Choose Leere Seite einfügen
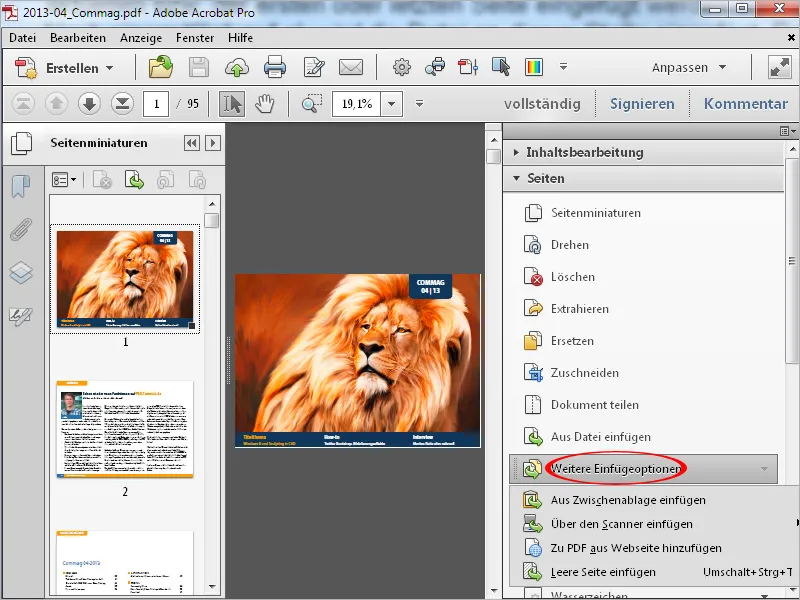800x600 pixels. point(654,572)
